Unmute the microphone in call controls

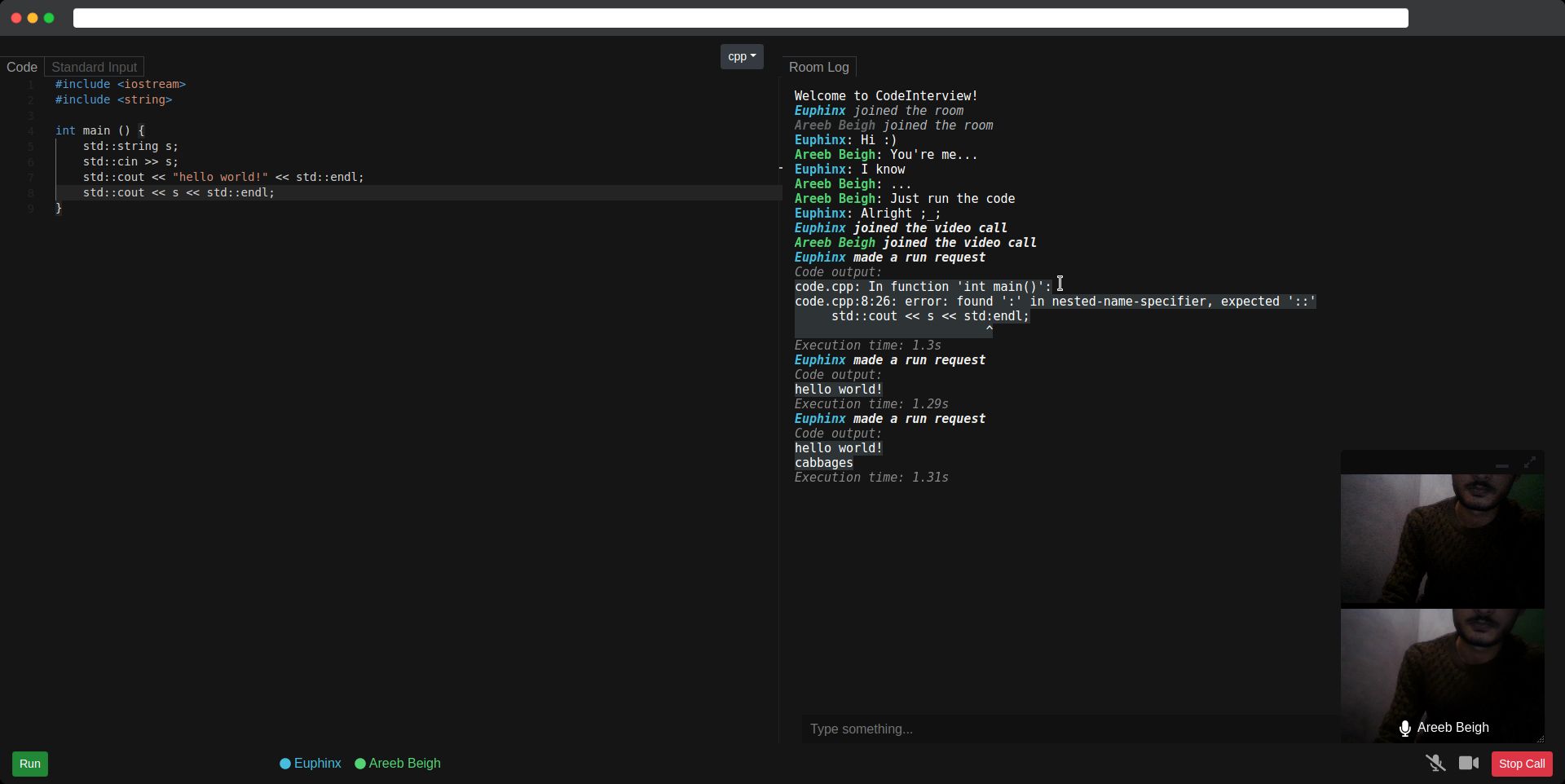tap(1435, 764)
